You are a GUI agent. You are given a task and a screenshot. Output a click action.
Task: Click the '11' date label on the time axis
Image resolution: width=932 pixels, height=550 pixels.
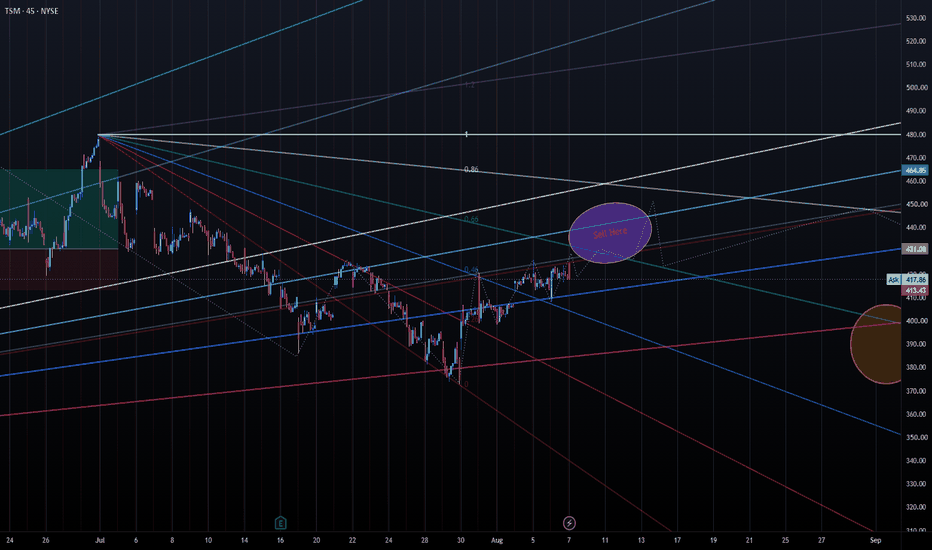click(x=605, y=540)
